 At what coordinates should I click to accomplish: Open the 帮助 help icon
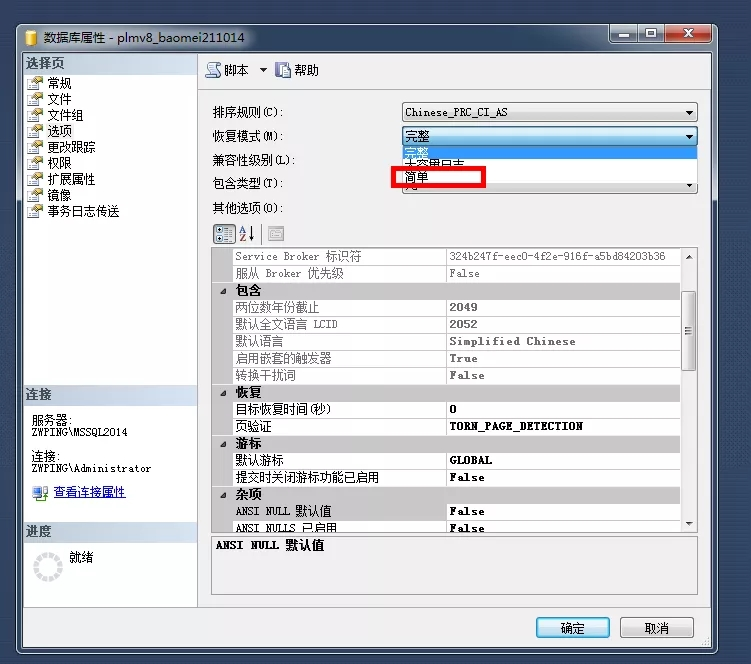click(283, 70)
